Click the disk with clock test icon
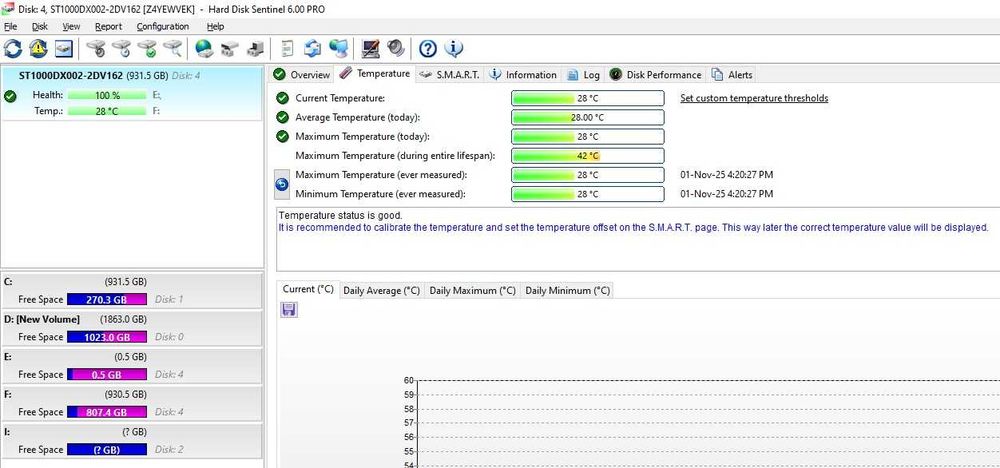This screenshot has height=468, width=1000. (x=122, y=48)
